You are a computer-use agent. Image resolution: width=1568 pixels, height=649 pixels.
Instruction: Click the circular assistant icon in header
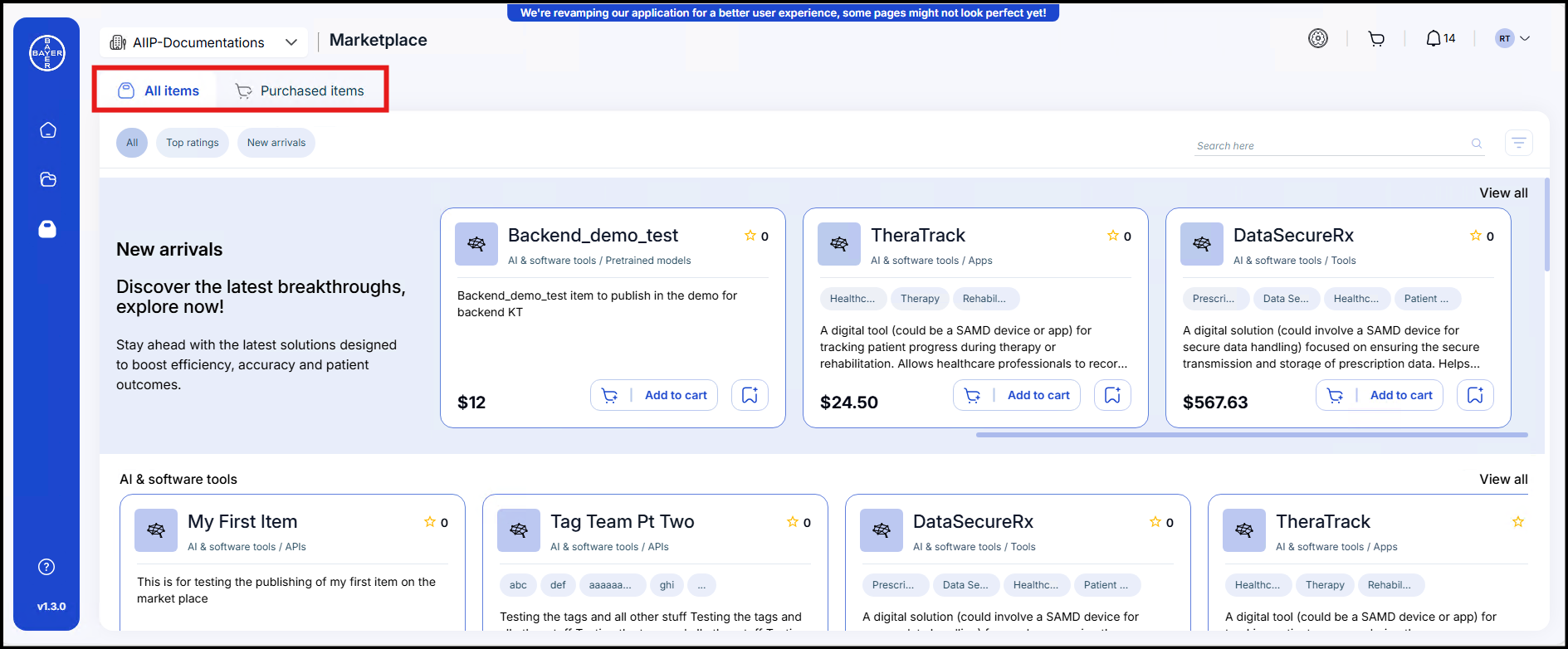click(x=1318, y=38)
